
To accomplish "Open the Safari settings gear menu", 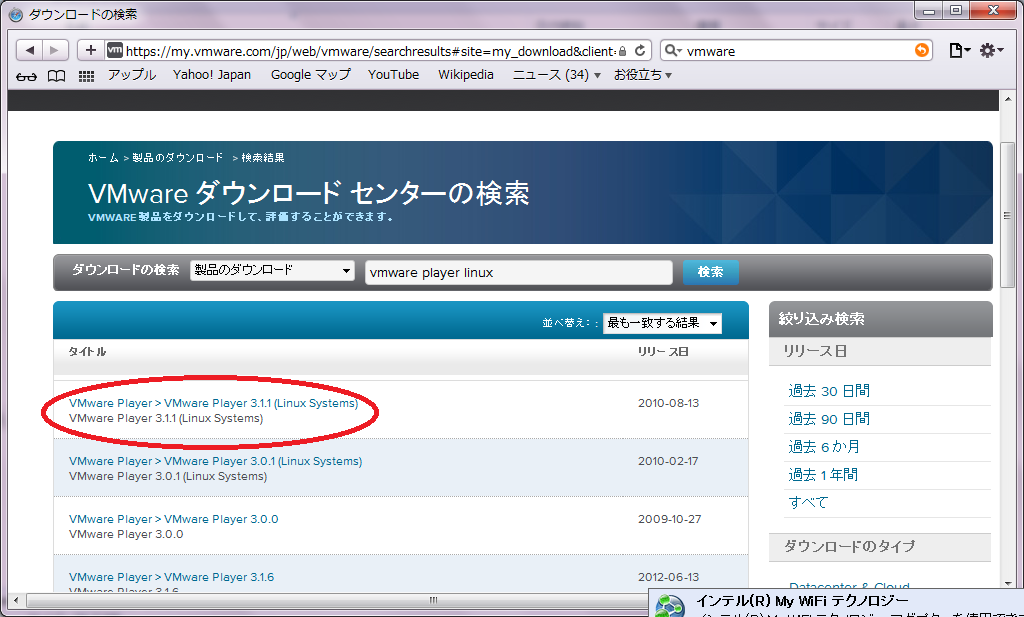I will coord(991,50).
